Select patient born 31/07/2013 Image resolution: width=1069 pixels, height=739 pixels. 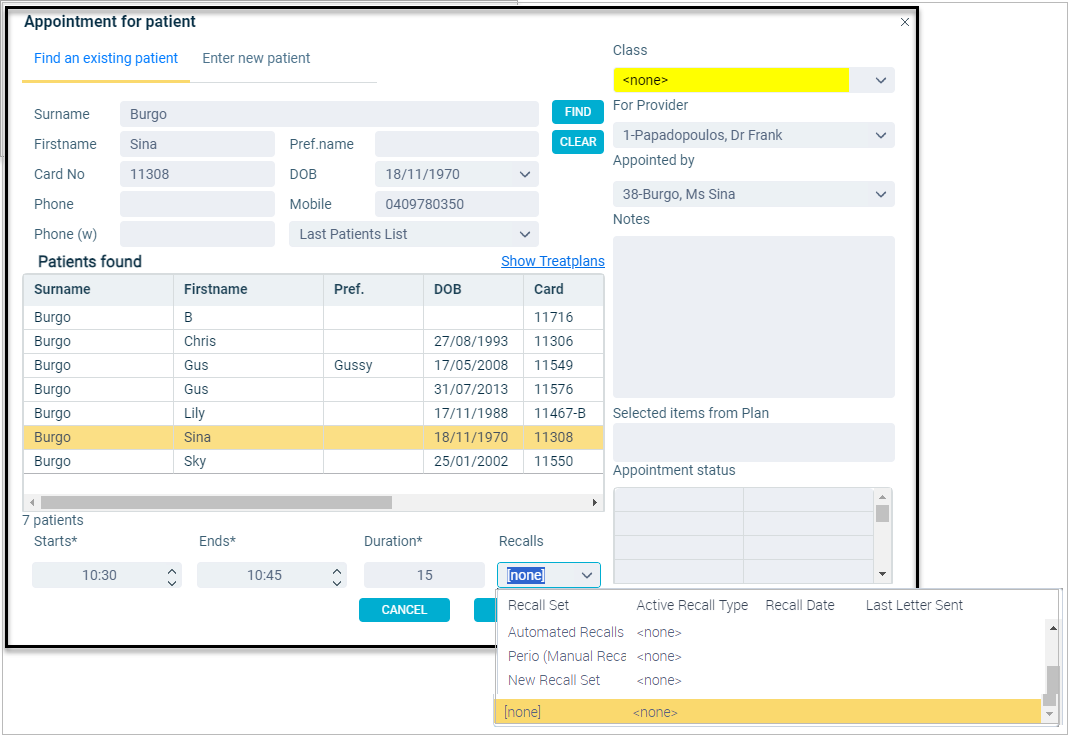314,389
